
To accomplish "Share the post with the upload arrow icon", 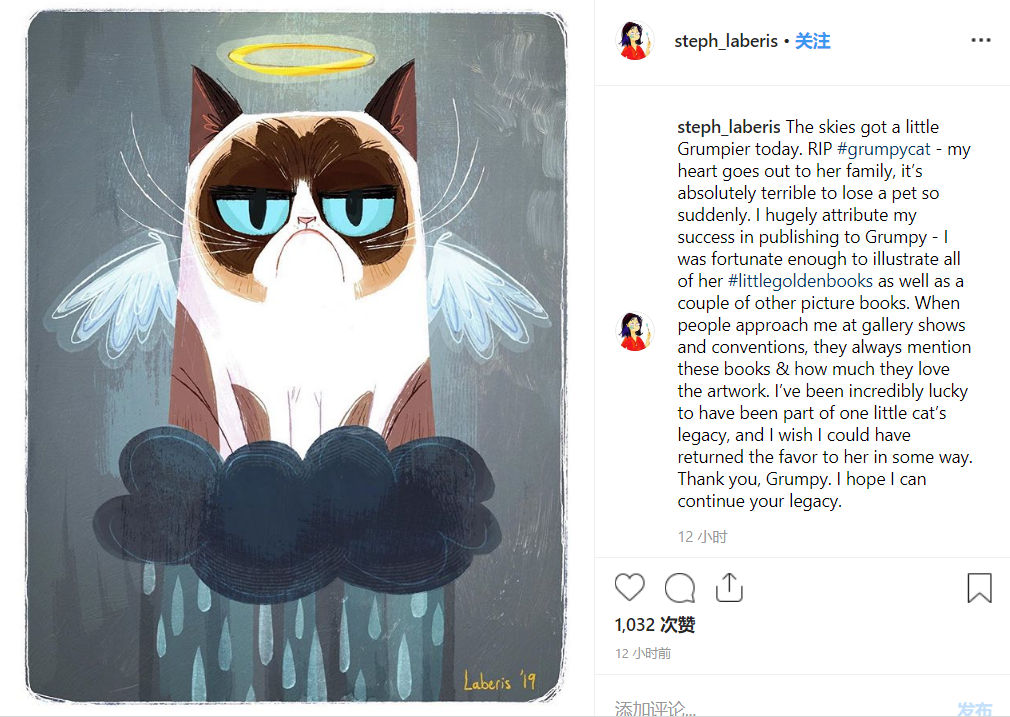I will (729, 587).
